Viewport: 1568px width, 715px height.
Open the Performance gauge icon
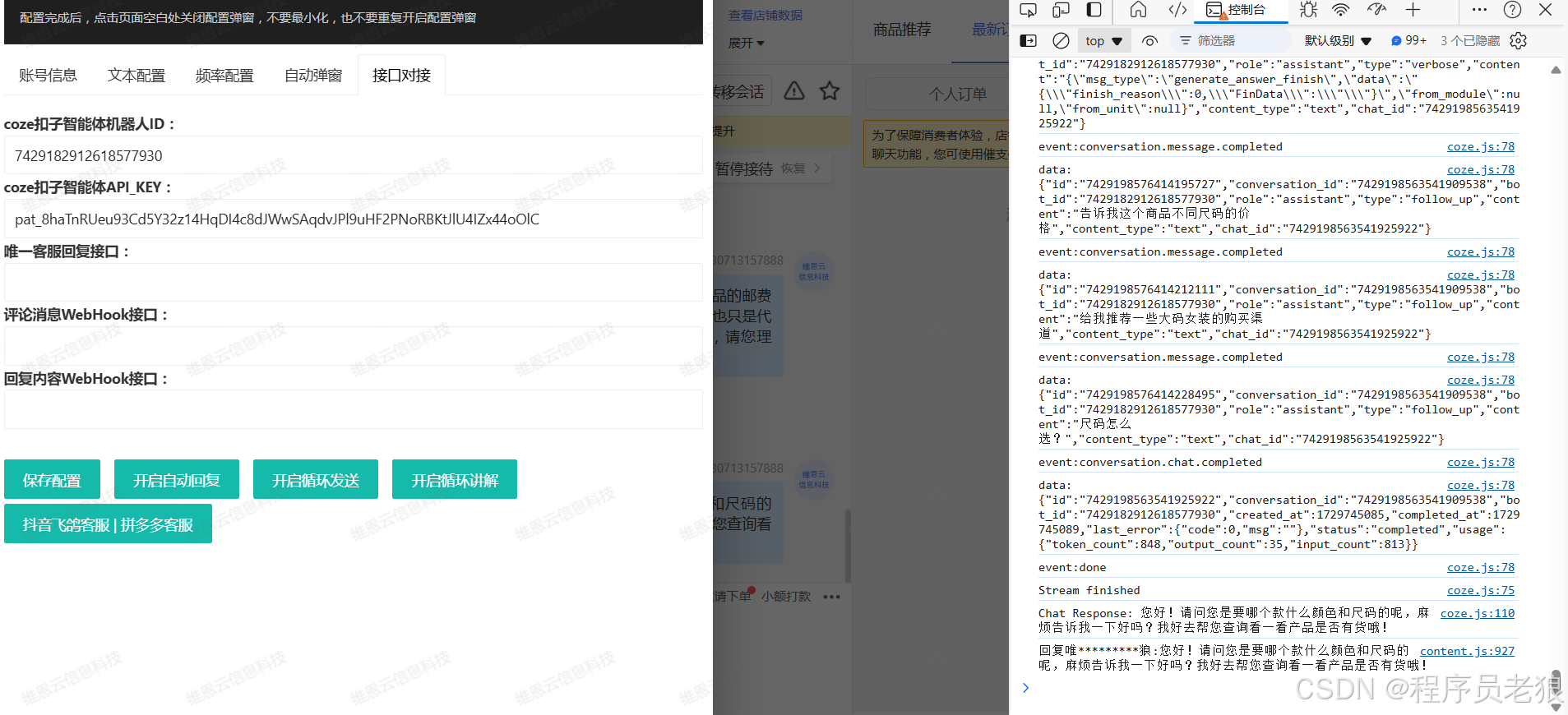1376,10
